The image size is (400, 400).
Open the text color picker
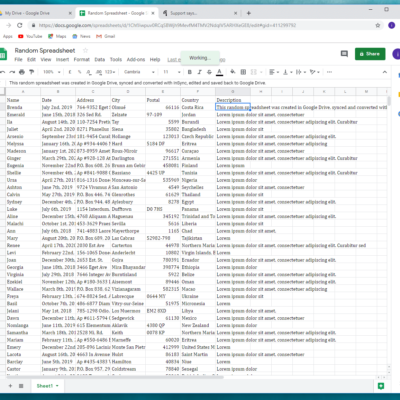(219, 72)
